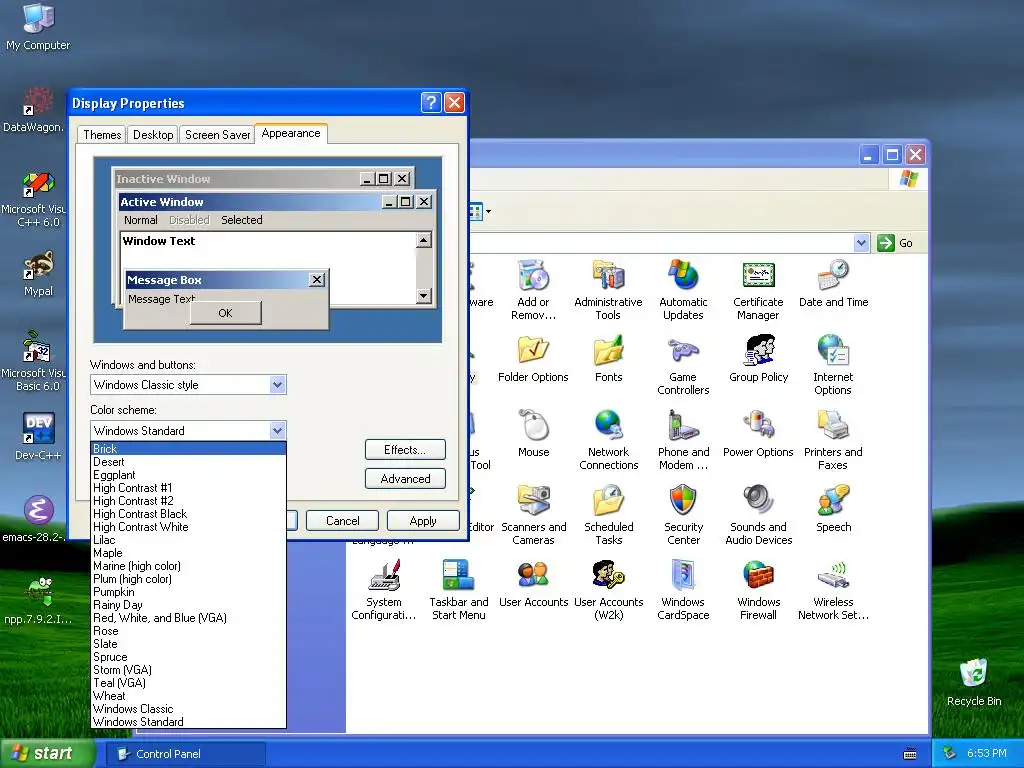Open Scanners and Cameras icon
Image resolution: width=1024 pixels, height=768 pixels.
point(534,515)
